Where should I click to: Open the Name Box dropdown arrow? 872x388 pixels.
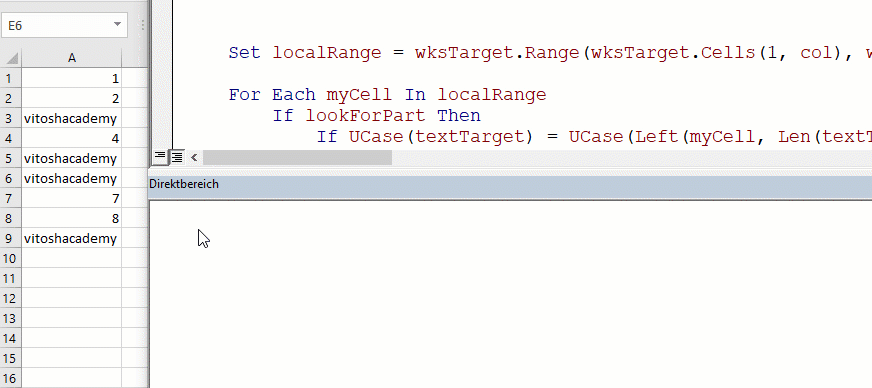tap(117, 25)
